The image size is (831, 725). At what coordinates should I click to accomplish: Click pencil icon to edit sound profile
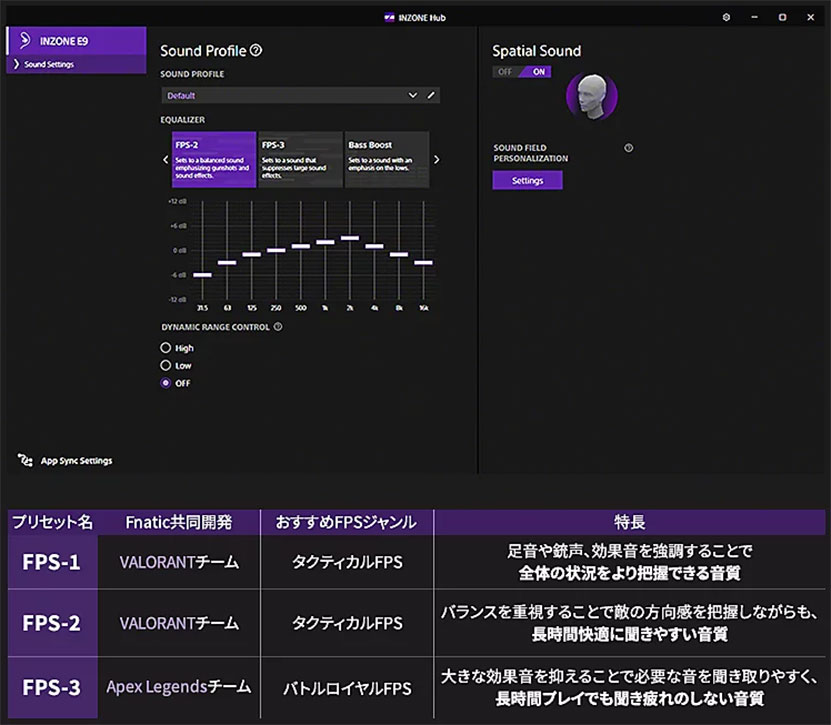pos(431,95)
